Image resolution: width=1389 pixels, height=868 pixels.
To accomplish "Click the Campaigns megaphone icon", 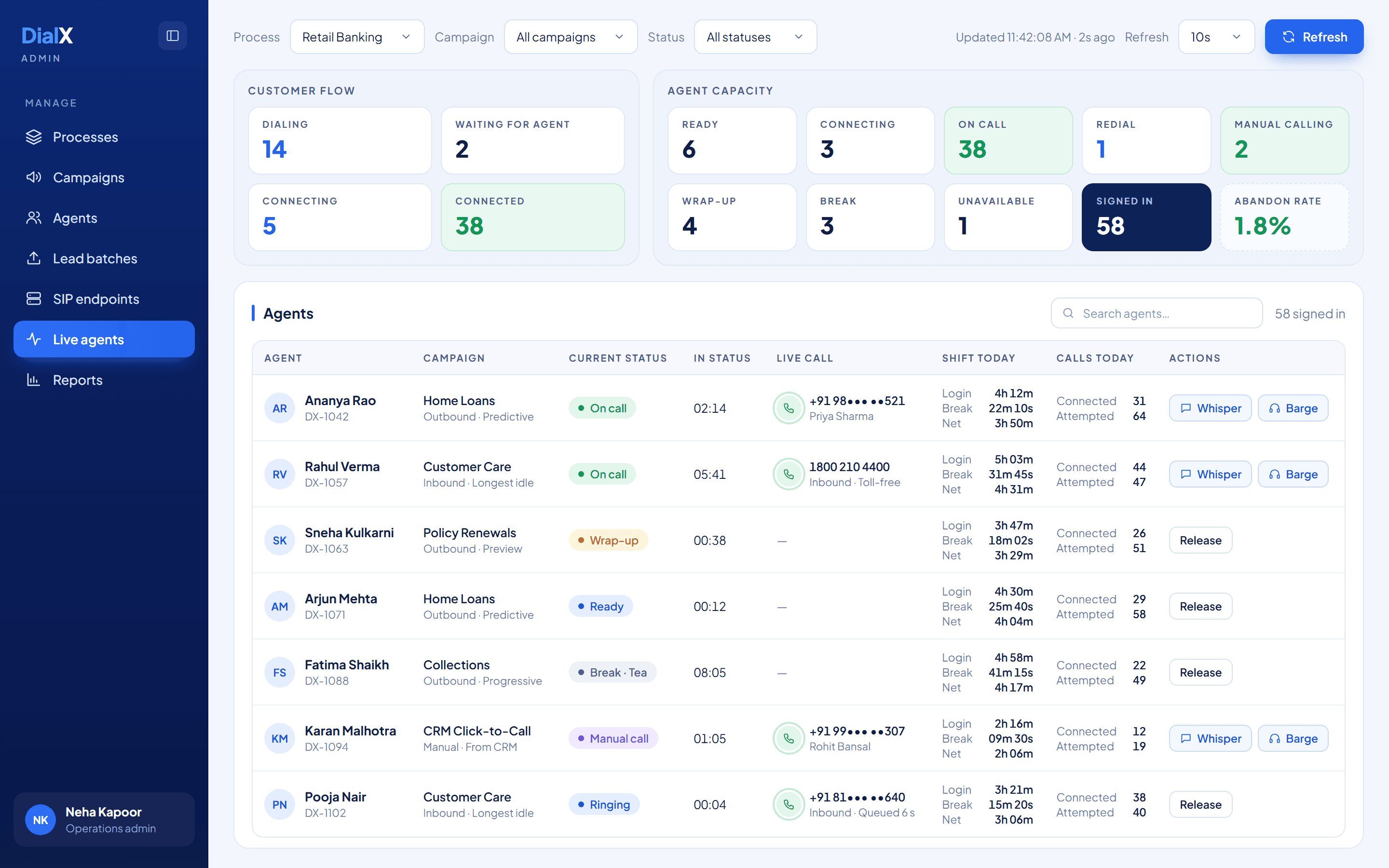I will tap(34, 177).
